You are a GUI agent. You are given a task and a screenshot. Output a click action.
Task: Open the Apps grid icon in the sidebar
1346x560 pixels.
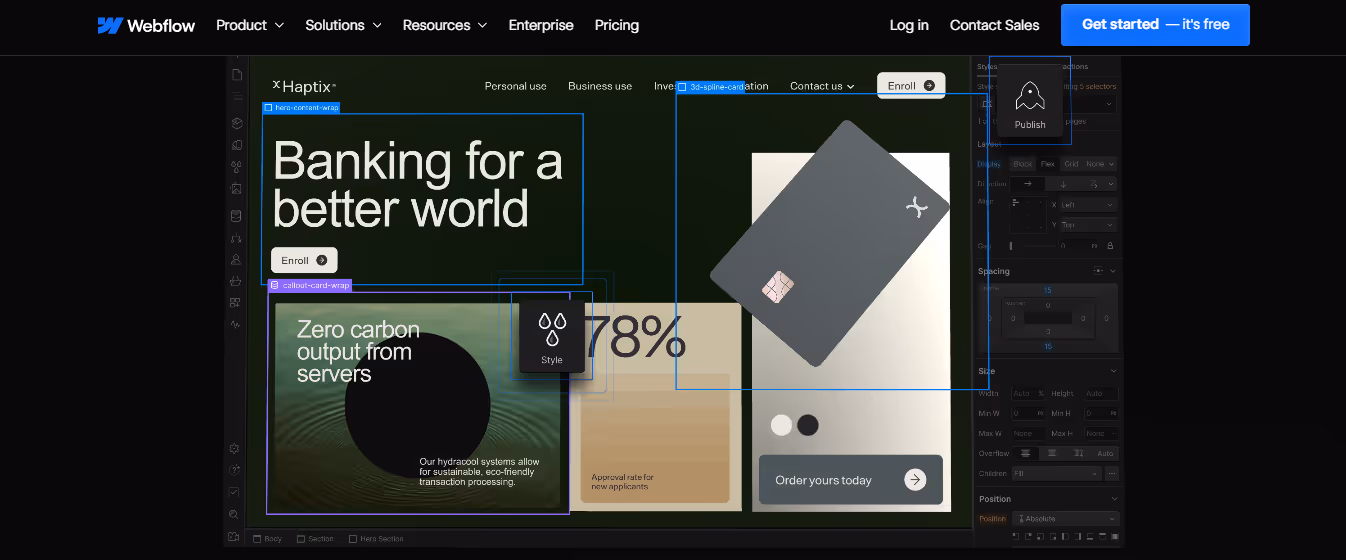(235, 302)
